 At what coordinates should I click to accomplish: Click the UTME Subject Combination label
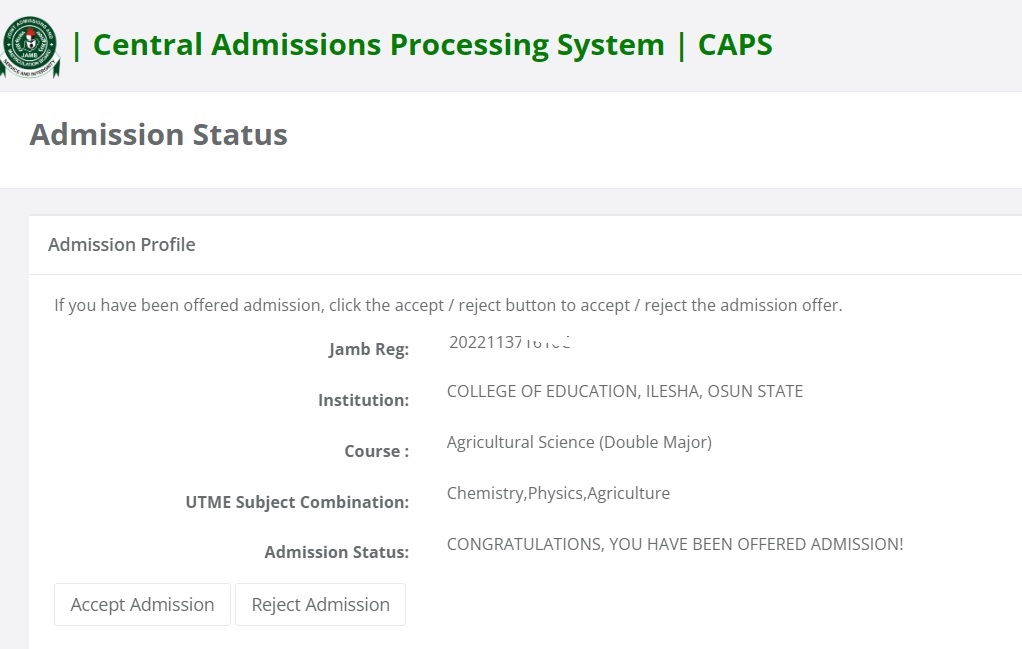click(297, 503)
